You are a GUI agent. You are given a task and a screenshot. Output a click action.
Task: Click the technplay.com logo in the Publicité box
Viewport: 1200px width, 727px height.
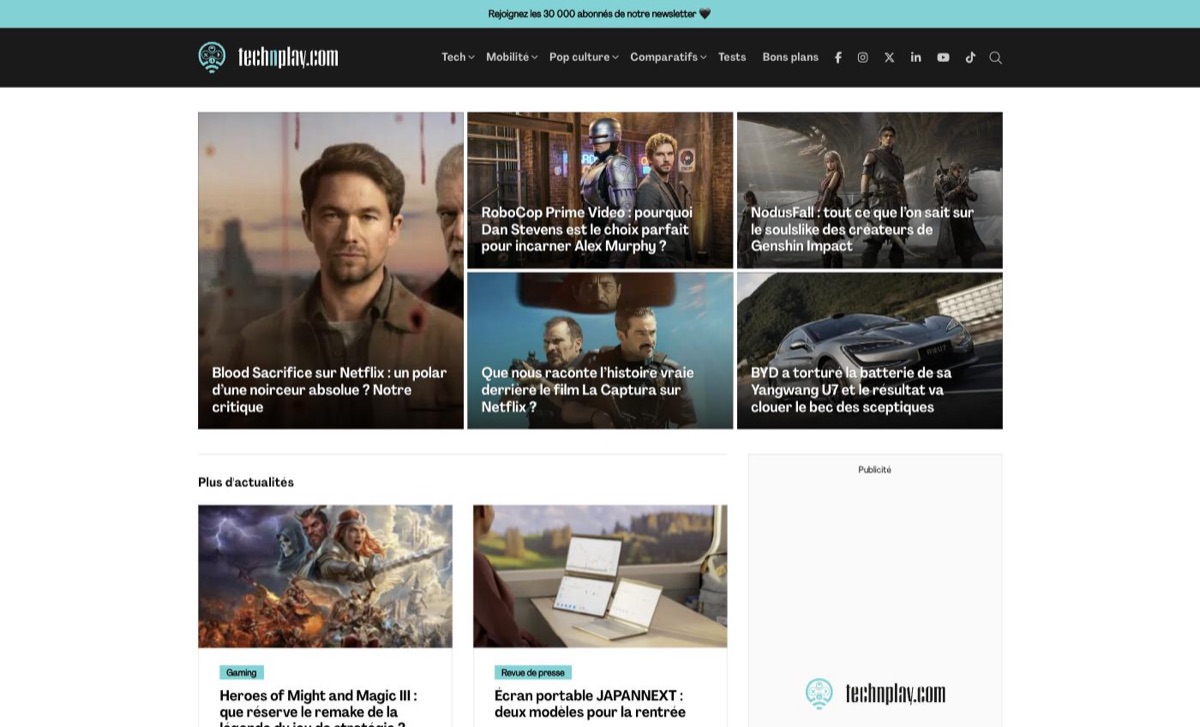(x=875, y=693)
